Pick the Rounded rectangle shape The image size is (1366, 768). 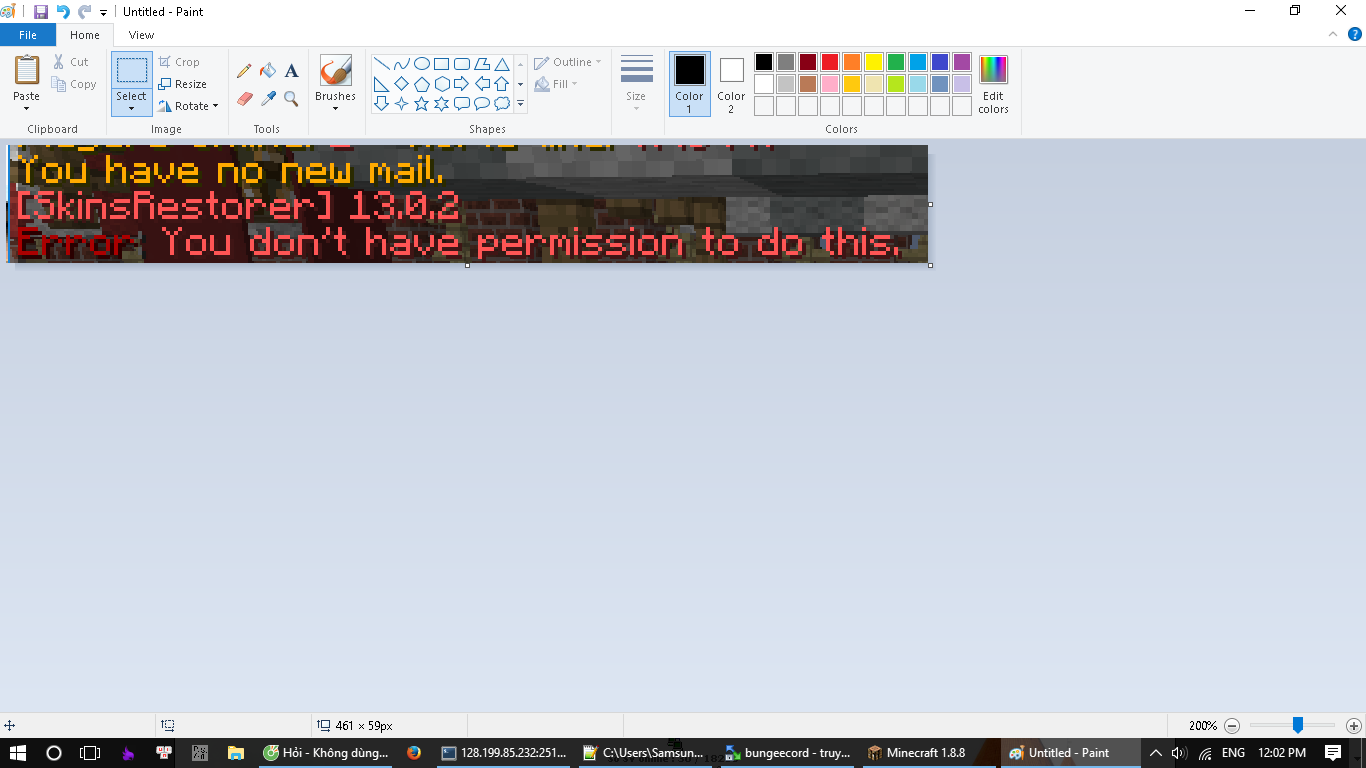click(x=461, y=63)
